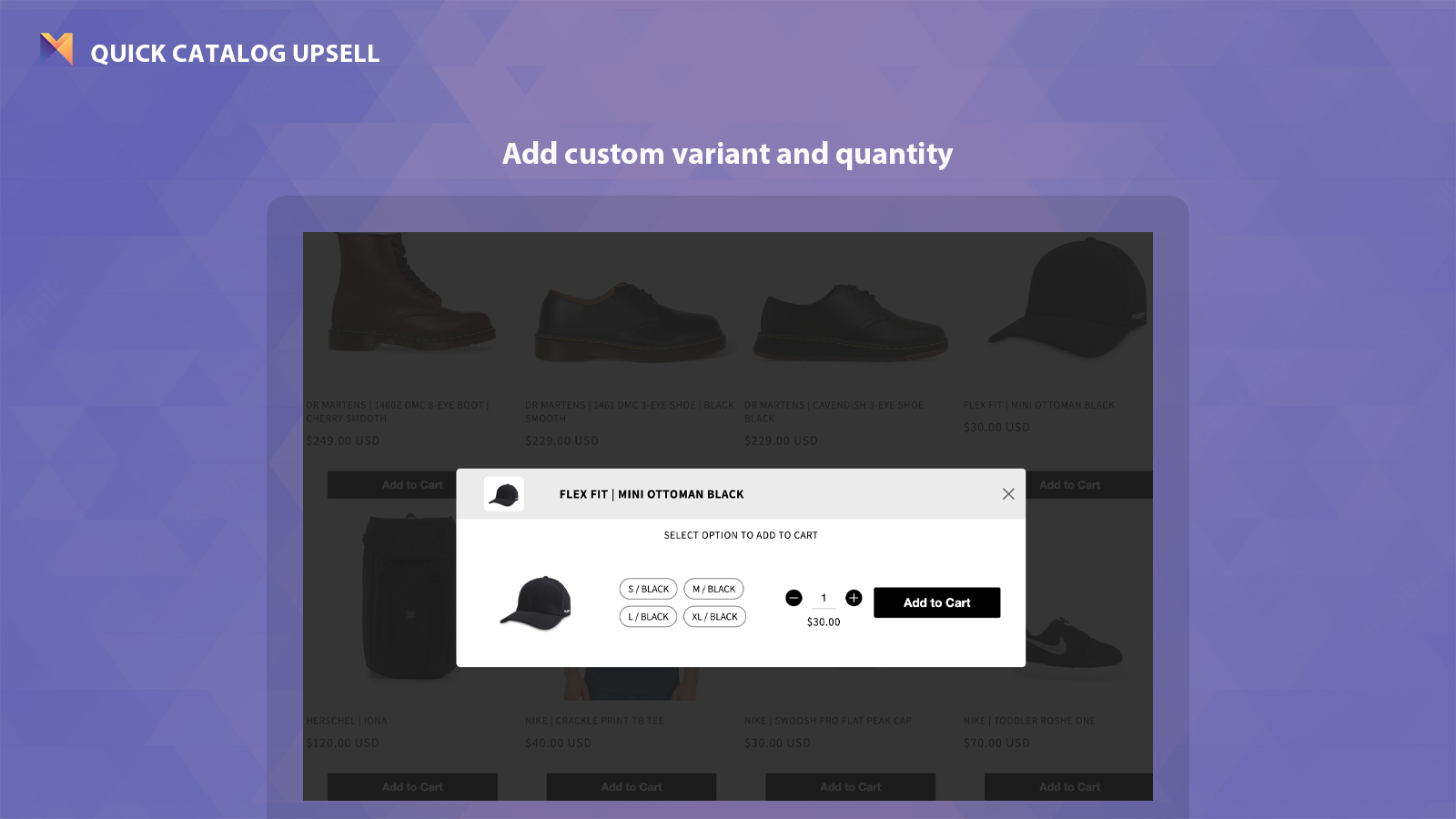Add the Herschel Iona backpack to cart
The height and width of the screenshot is (819, 1456).
[411, 786]
